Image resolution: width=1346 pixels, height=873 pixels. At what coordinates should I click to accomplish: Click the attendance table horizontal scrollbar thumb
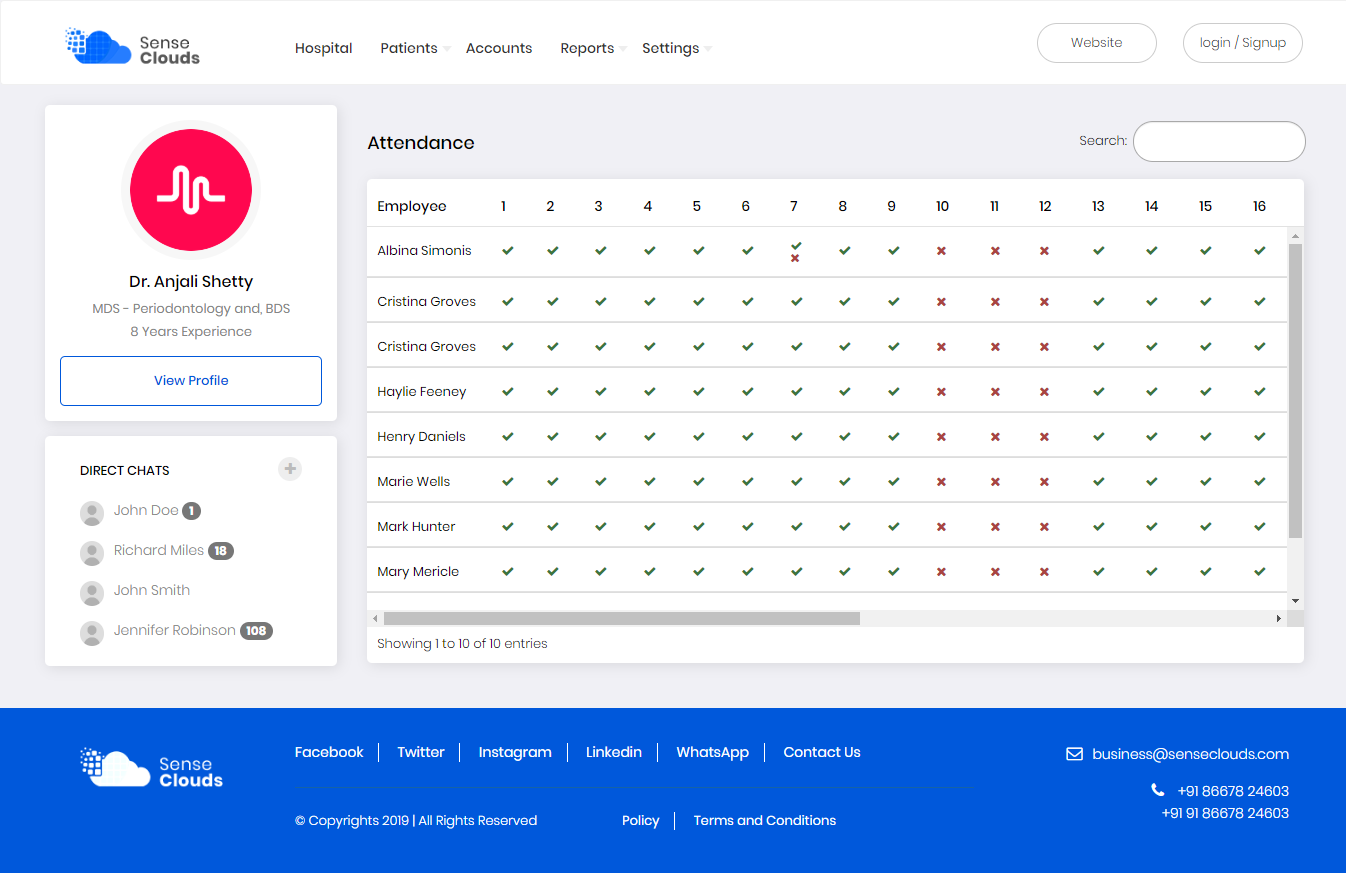click(x=622, y=619)
